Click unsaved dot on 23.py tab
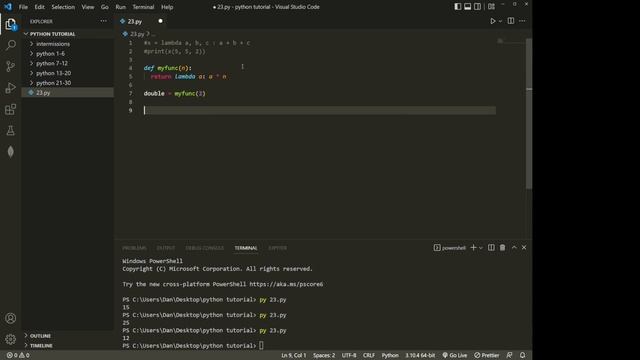The width and height of the screenshot is (640, 360). 160,21
